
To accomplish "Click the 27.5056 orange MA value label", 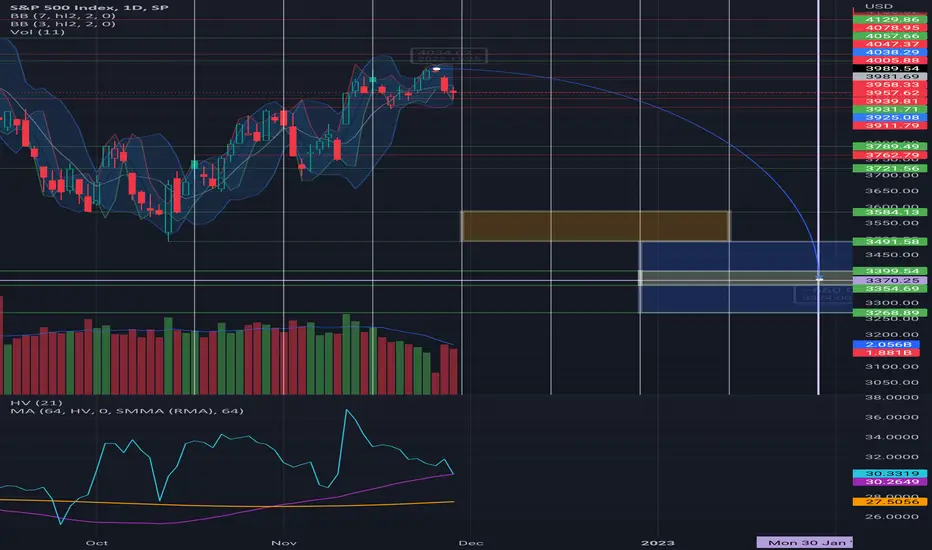I will tap(890, 502).
